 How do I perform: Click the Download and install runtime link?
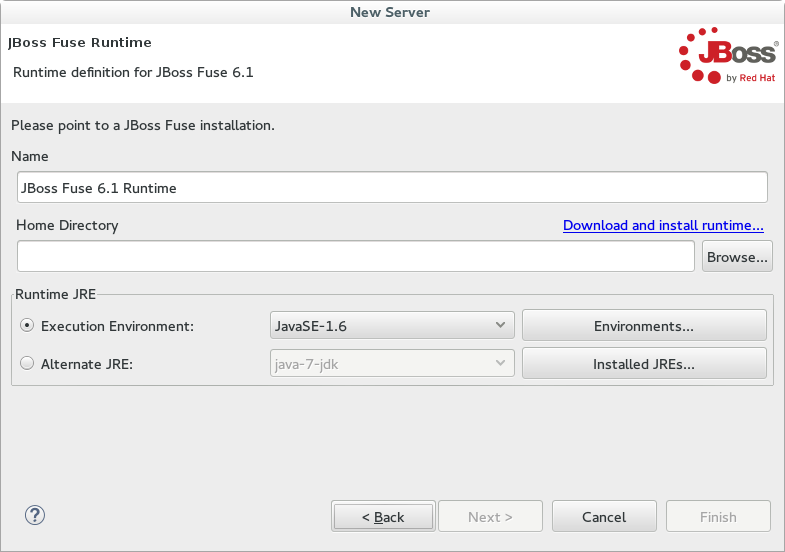(x=663, y=226)
